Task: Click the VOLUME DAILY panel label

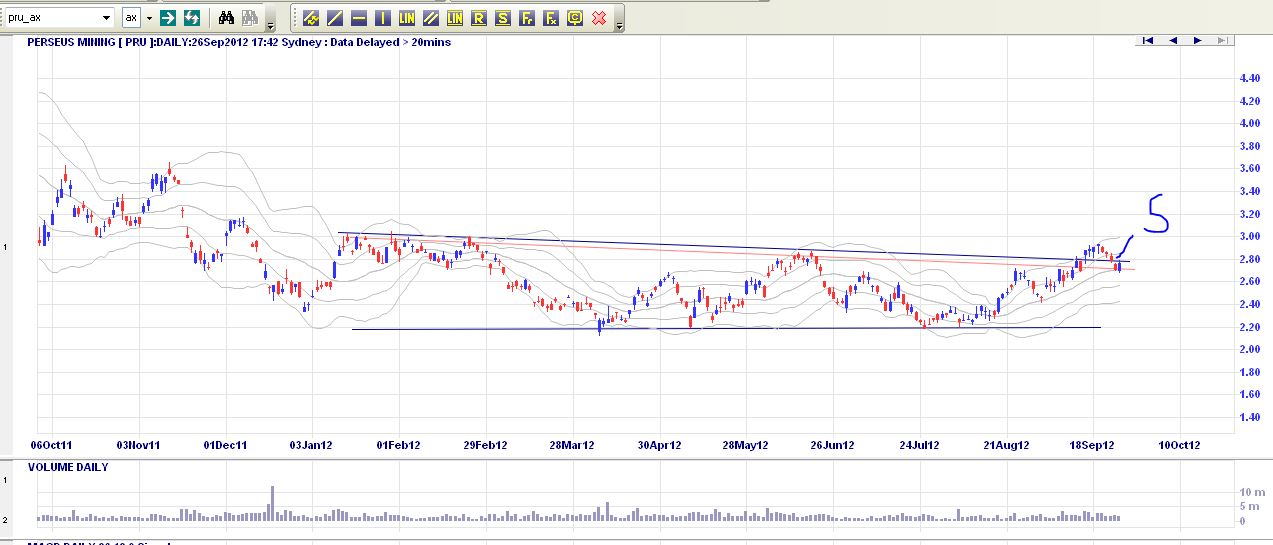Action: tap(68, 467)
